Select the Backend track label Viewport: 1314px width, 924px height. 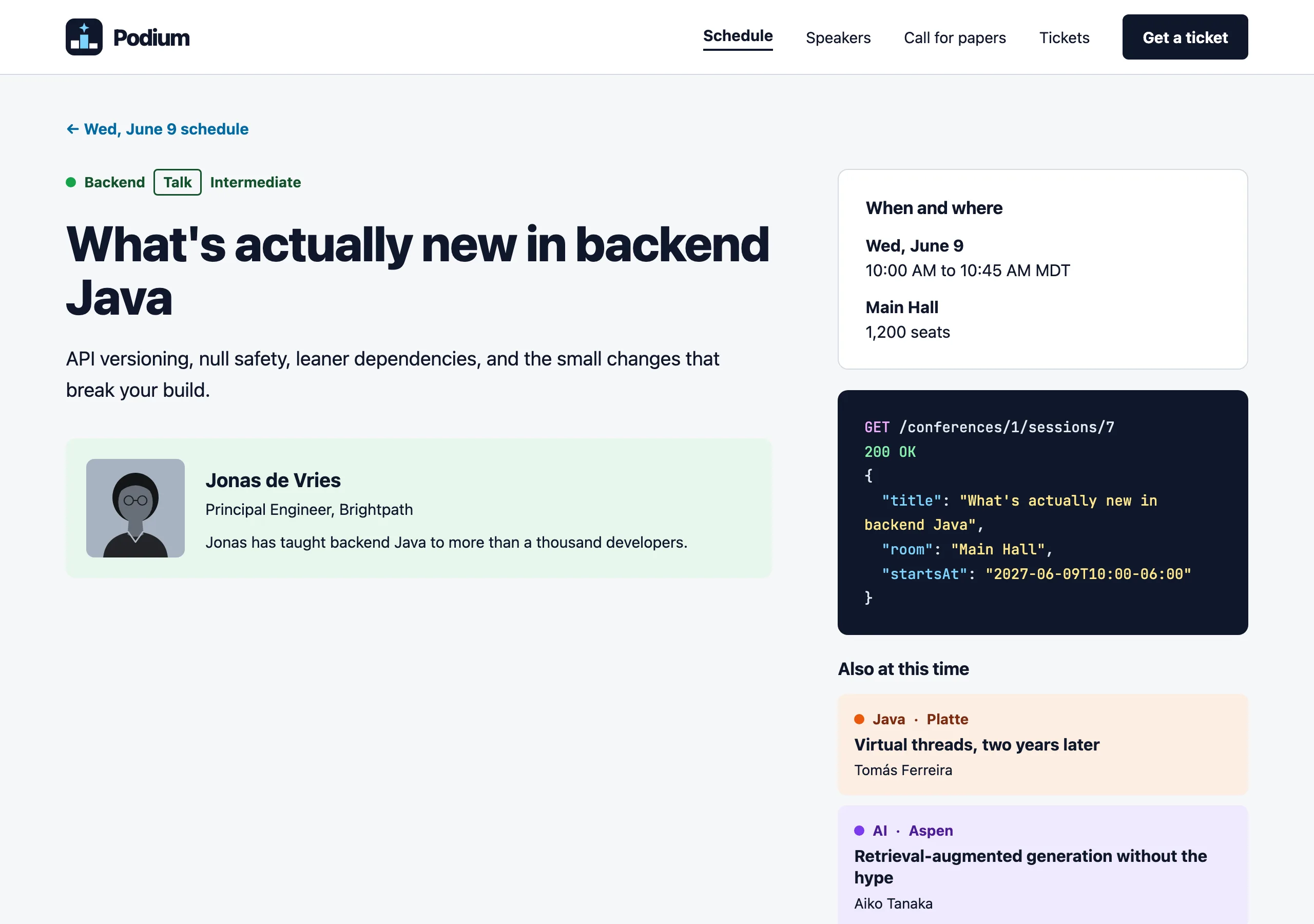coord(114,183)
